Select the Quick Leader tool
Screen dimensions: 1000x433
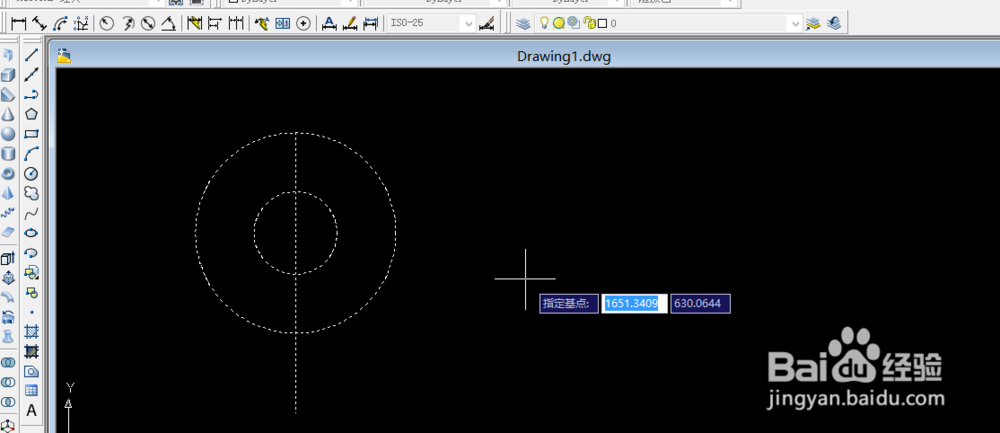pos(261,24)
